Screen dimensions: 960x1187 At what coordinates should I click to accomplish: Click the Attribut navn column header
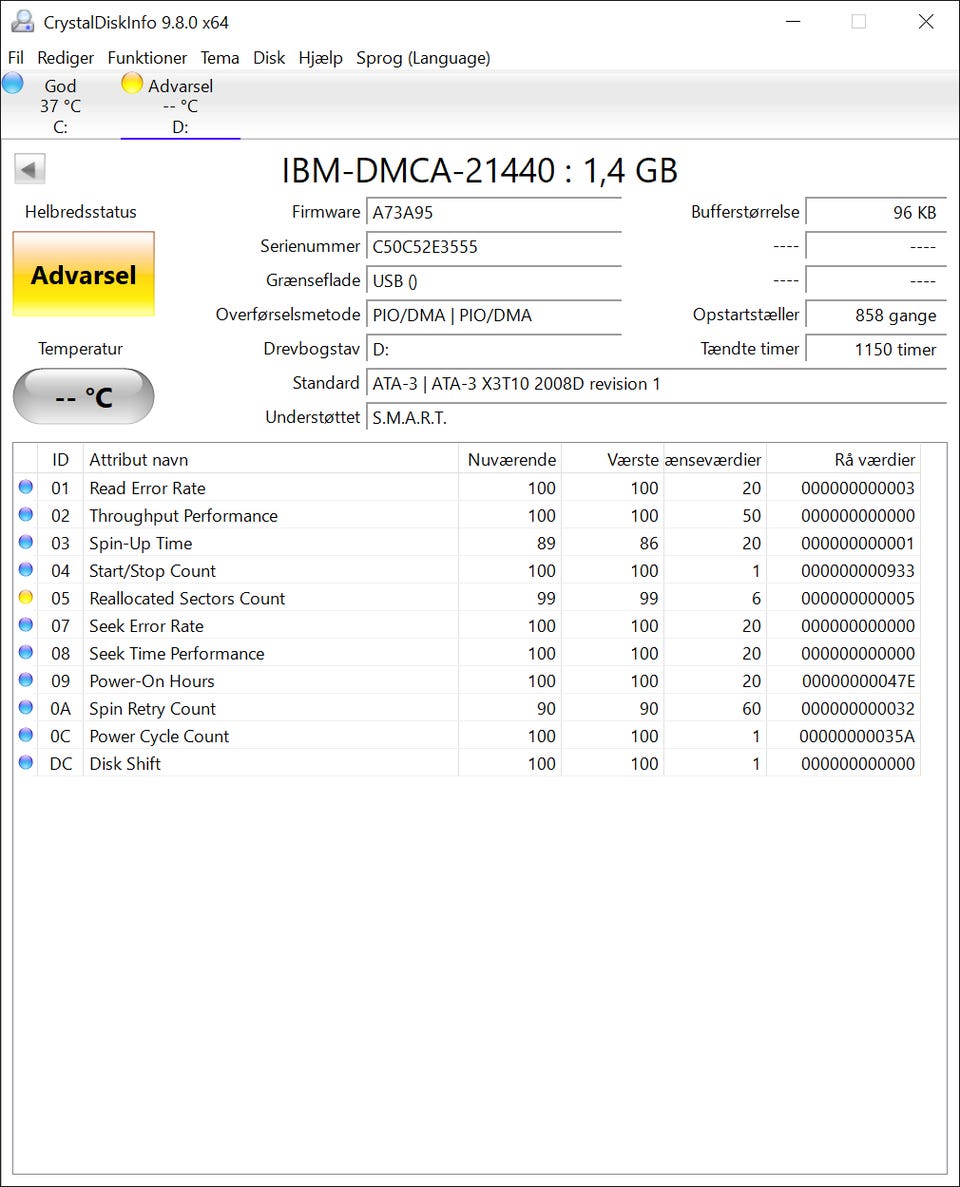[x=270, y=460]
